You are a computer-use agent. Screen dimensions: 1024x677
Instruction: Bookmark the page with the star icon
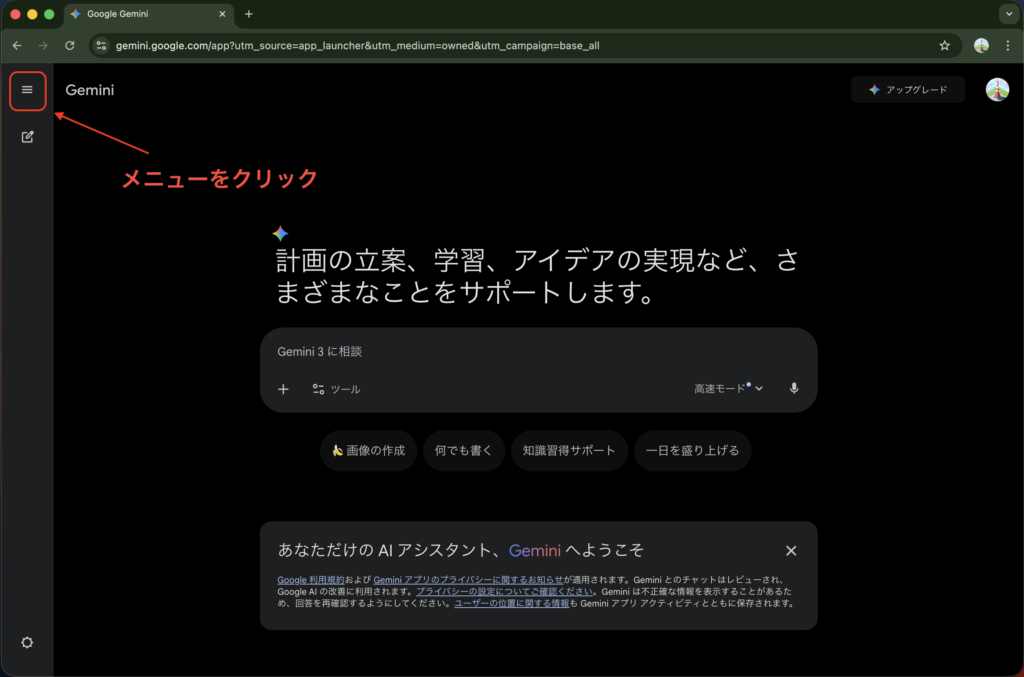[944, 46]
